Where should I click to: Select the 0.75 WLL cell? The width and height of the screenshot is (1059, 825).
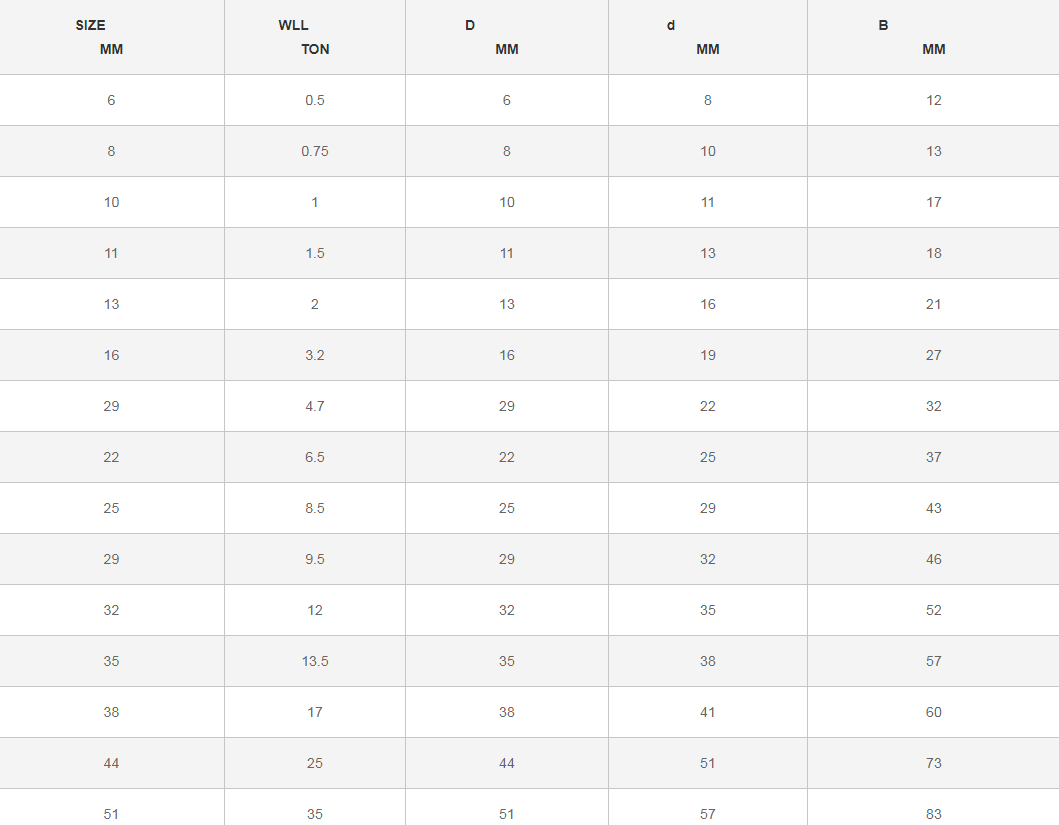pyautogui.click(x=315, y=151)
